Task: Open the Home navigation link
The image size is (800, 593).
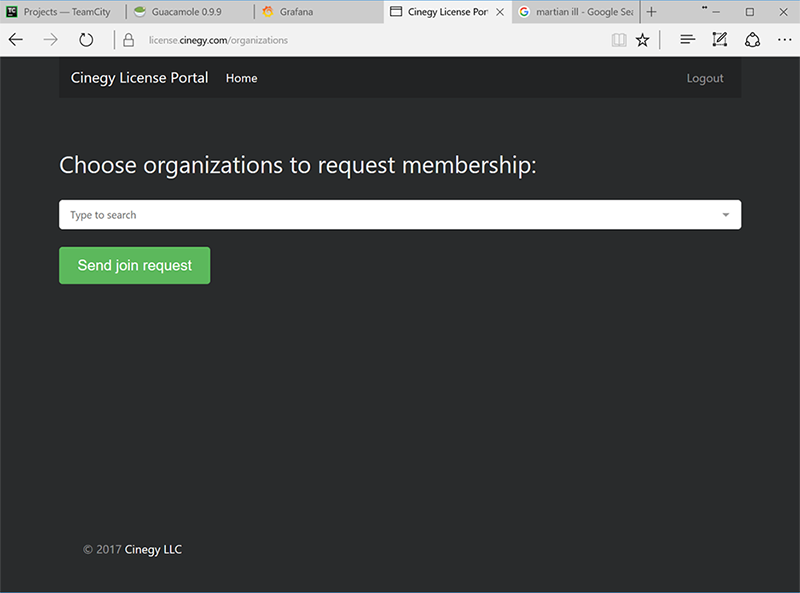Action: 241,78
